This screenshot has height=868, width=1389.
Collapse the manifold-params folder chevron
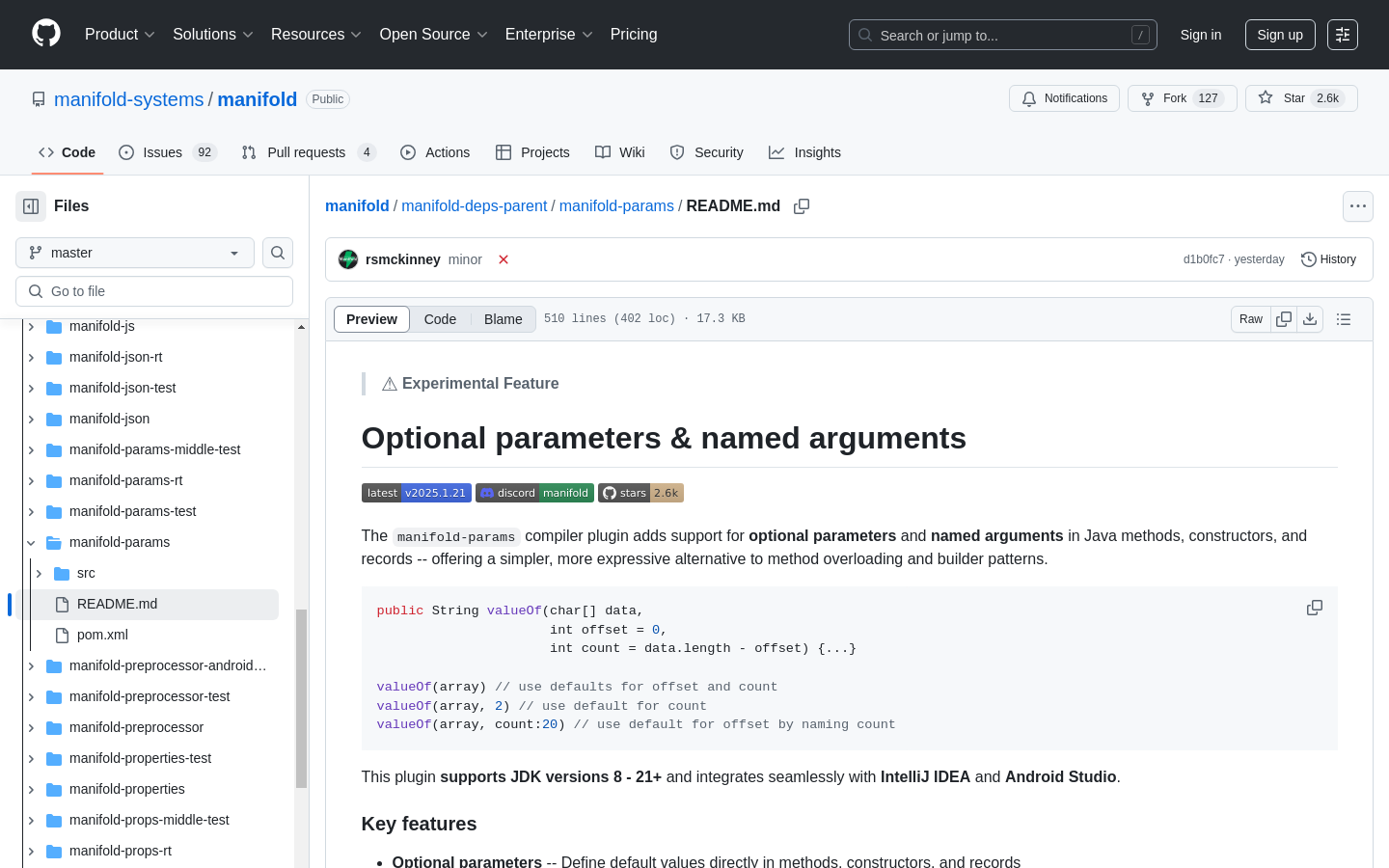31,542
